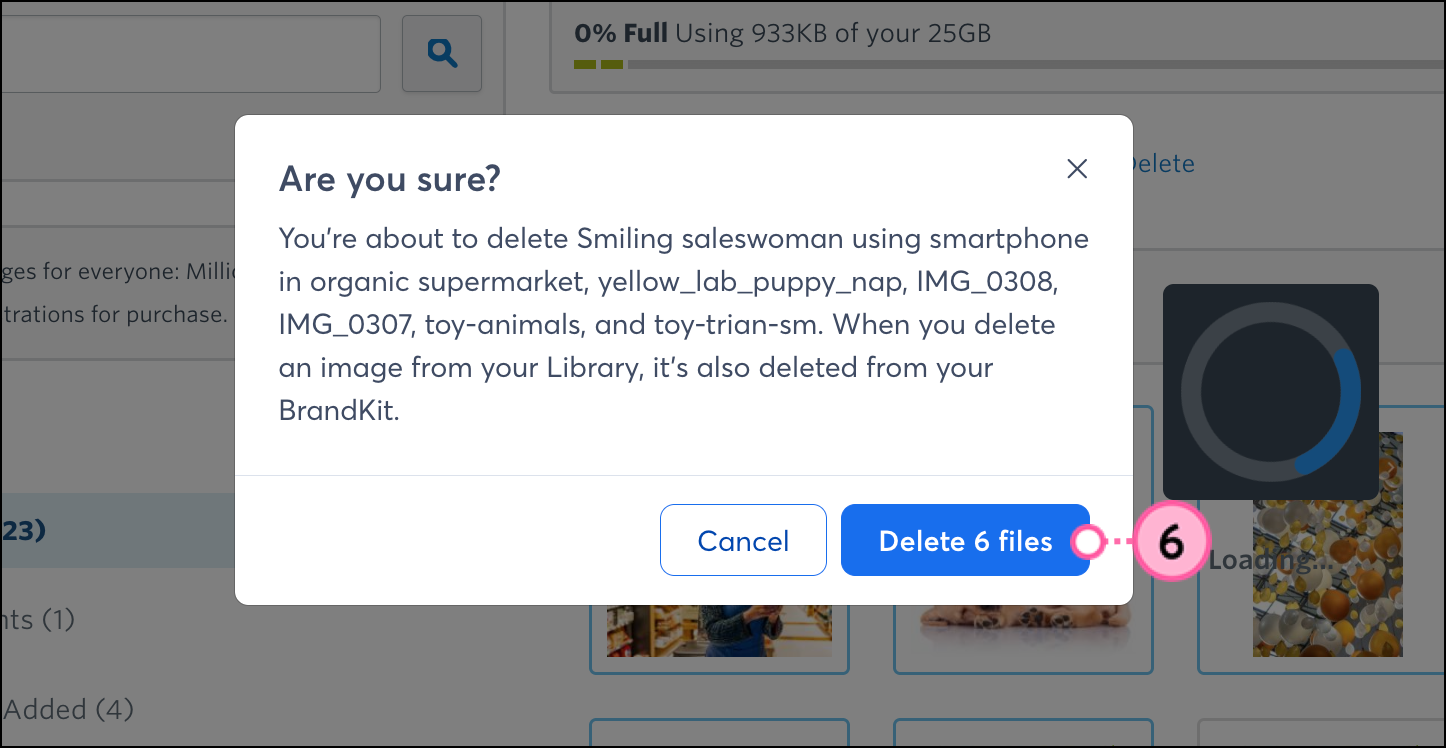
Task: Click the pink step 6 marker
Action: 1170,542
